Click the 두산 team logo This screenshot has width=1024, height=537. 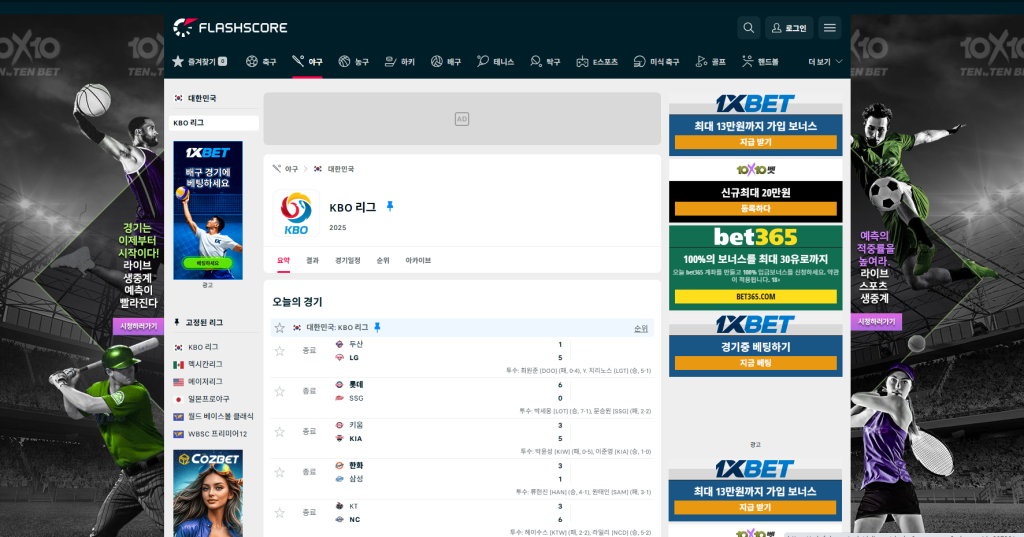(x=340, y=344)
